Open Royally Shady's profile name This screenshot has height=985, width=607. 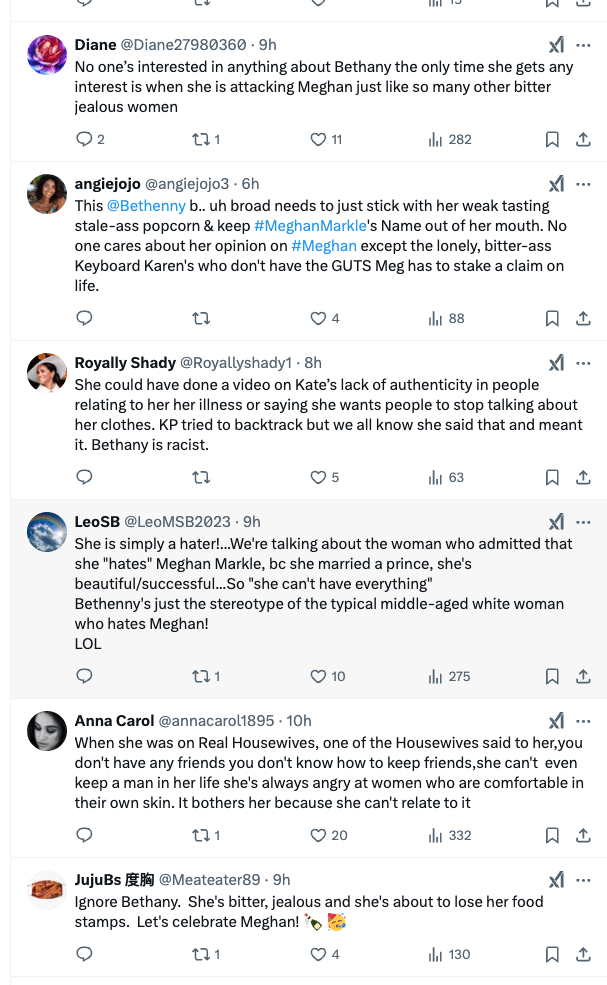(x=125, y=363)
